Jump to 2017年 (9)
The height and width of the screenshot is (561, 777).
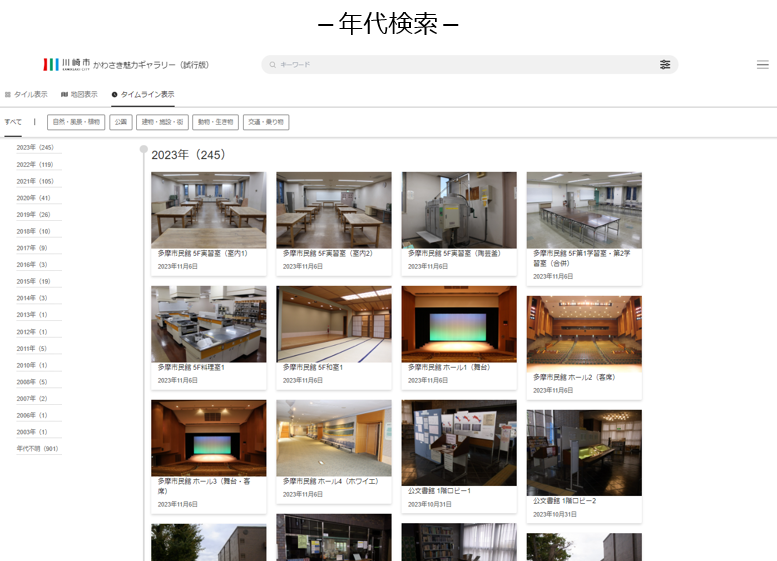click(32, 248)
